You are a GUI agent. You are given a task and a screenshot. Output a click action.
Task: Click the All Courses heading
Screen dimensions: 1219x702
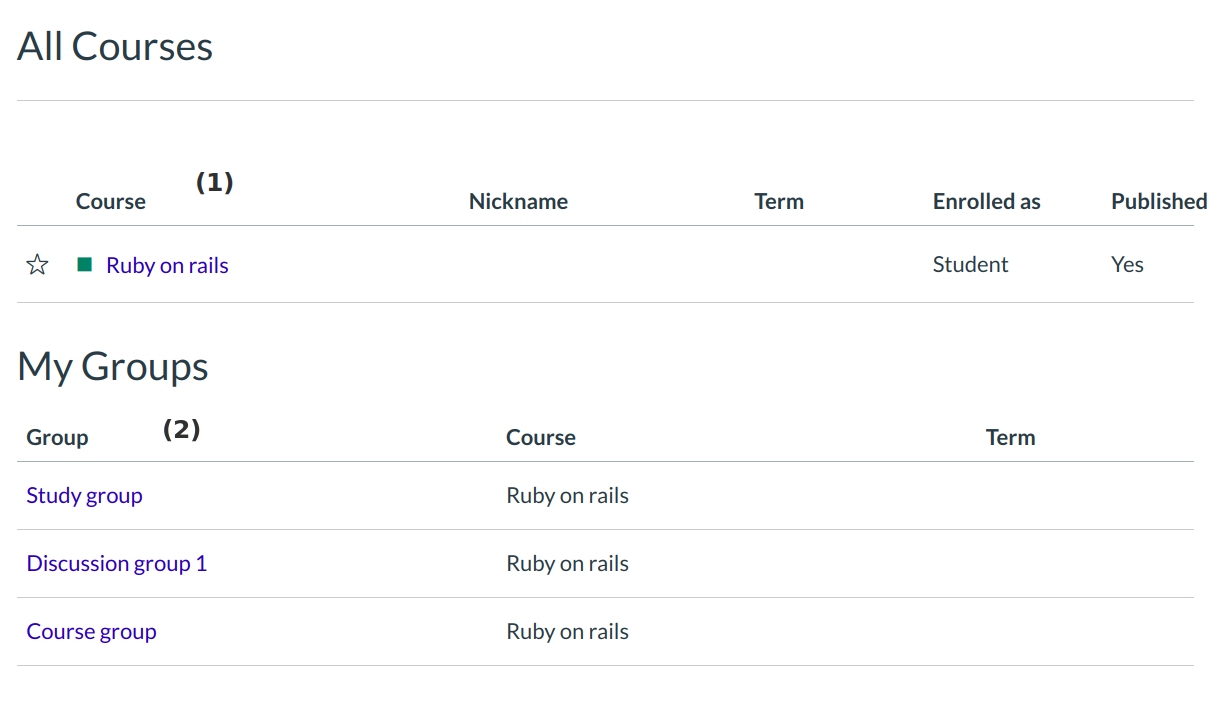(115, 47)
